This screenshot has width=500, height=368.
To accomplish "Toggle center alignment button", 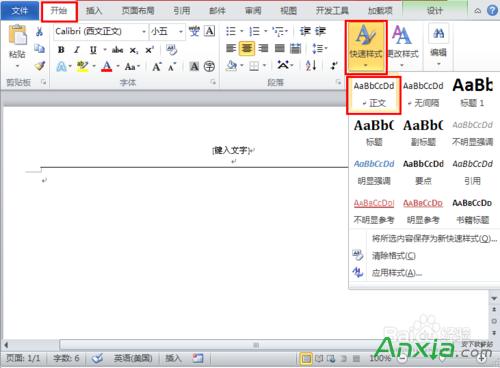I will 247,49.
